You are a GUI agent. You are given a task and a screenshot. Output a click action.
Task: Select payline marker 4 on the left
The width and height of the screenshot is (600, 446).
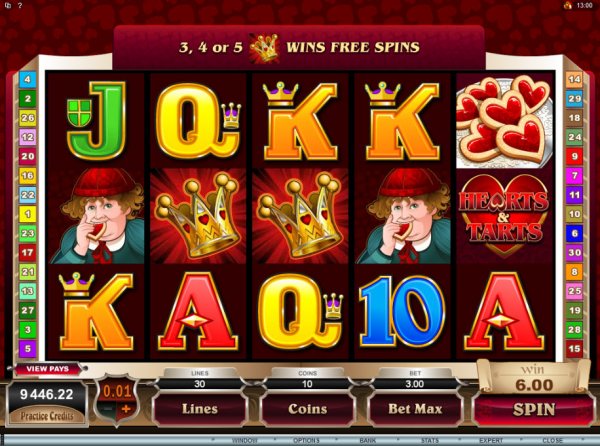point(28,80)
